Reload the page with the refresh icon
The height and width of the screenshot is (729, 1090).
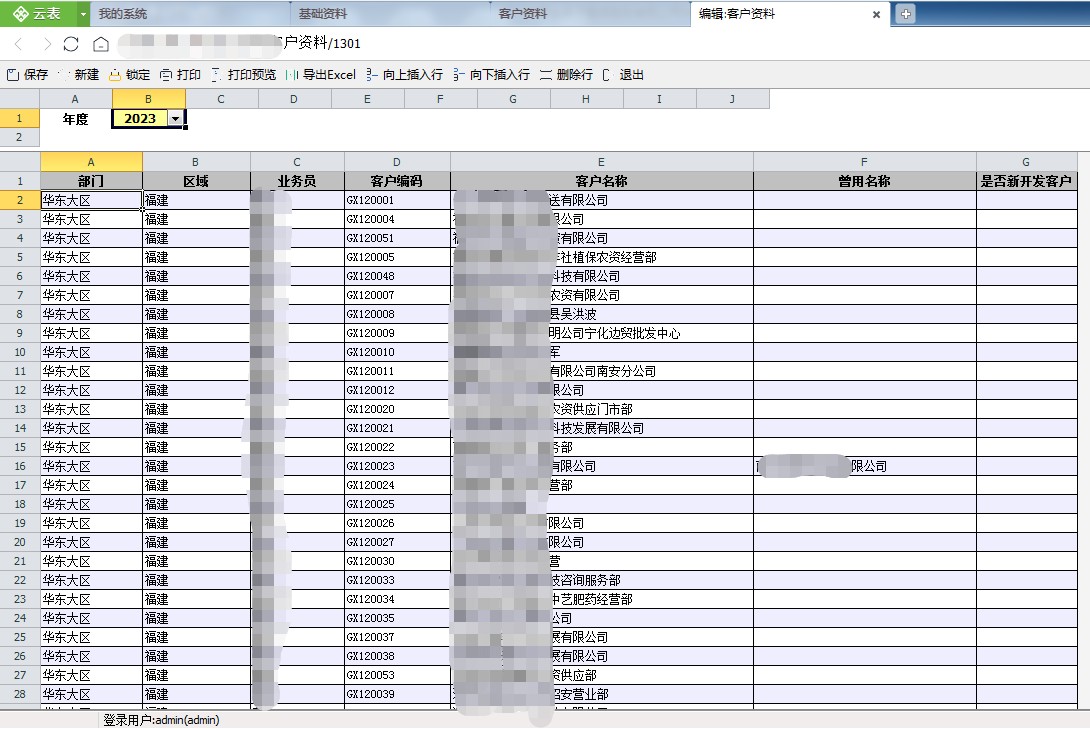coord(71,44)
